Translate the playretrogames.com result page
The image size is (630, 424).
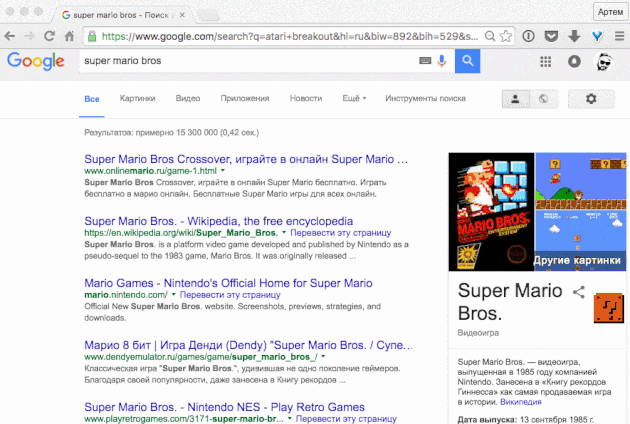pyautogui.click(x=346, y=418)
